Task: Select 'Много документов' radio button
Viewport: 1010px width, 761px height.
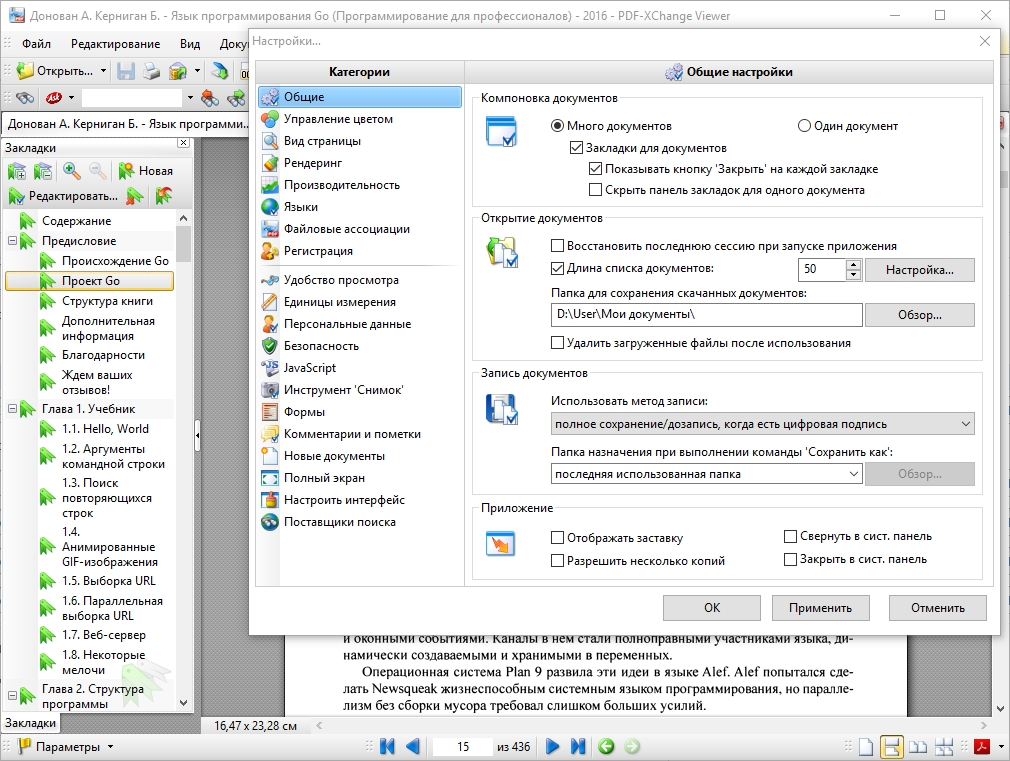Action: point(557,126)
